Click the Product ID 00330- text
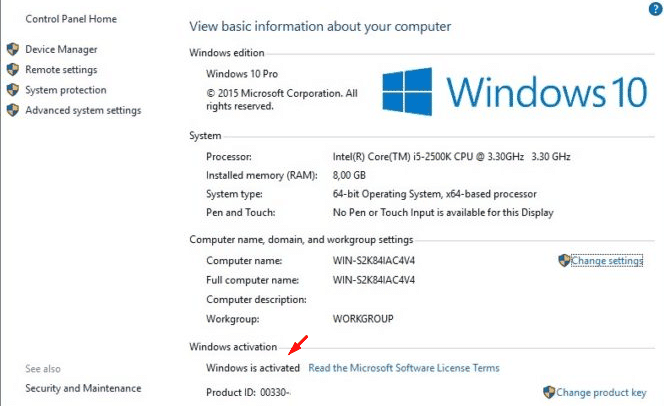 tap(248, 392)
